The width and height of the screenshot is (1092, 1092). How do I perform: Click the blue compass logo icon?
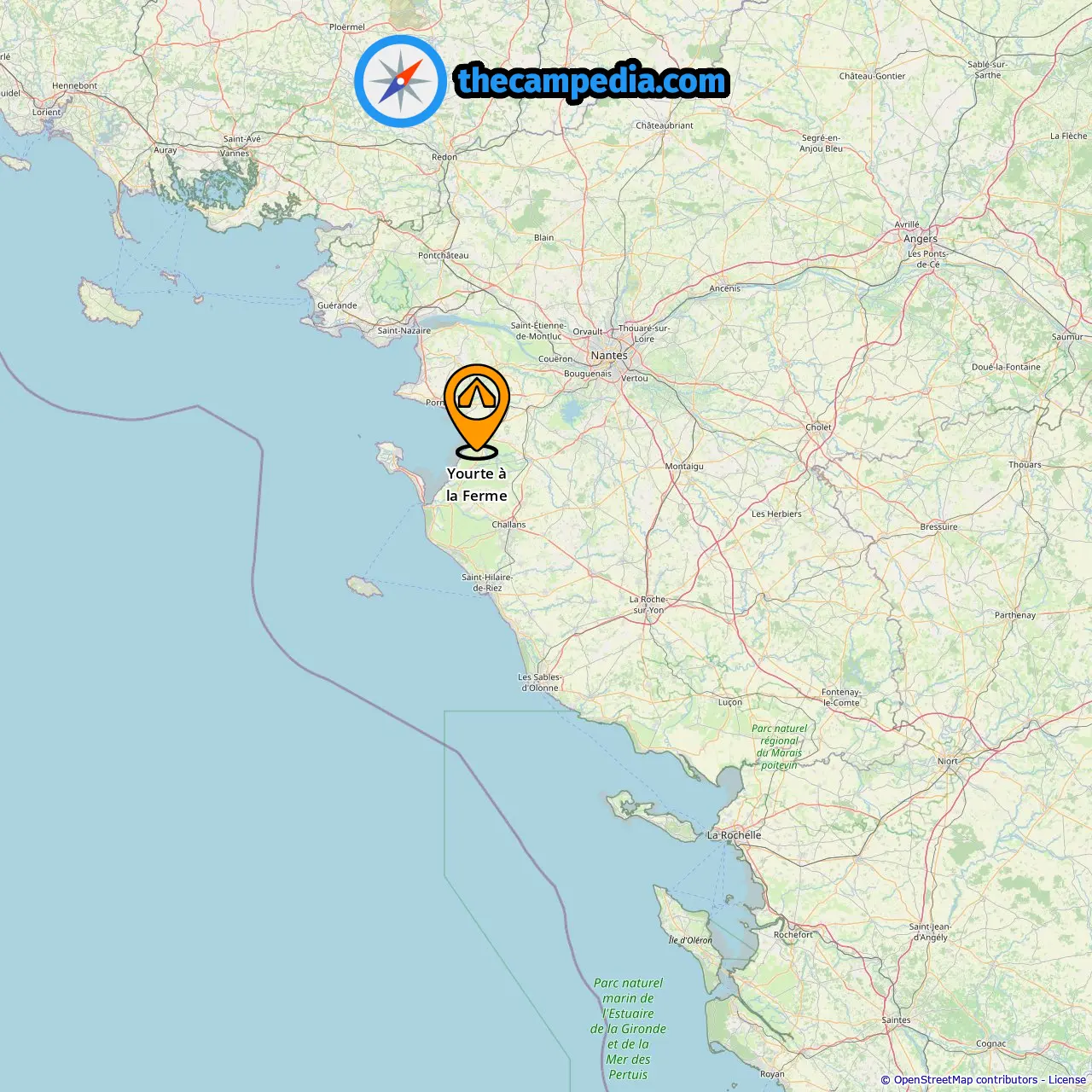(400, 81)
